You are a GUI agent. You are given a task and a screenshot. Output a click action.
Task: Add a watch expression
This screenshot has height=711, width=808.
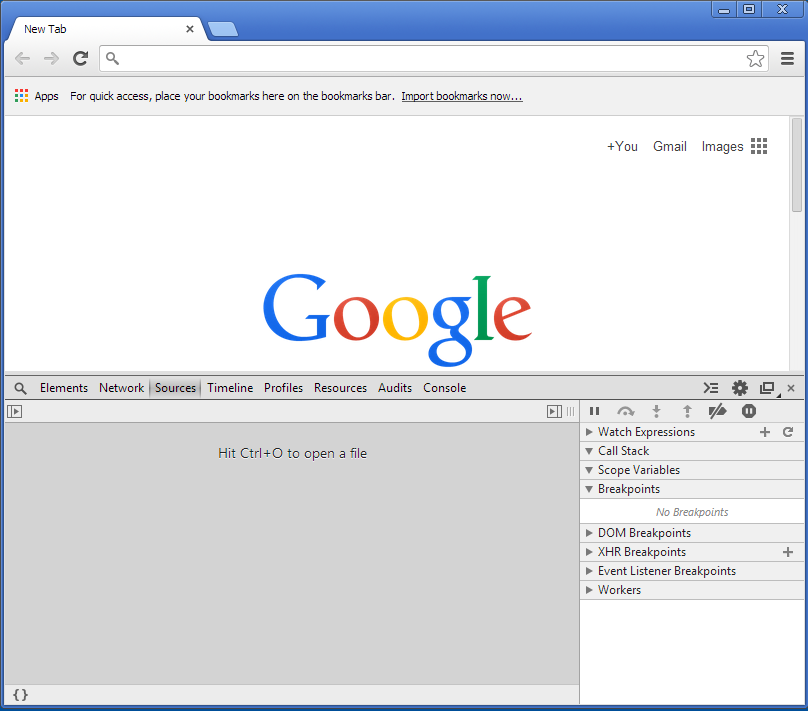[765, 432]
